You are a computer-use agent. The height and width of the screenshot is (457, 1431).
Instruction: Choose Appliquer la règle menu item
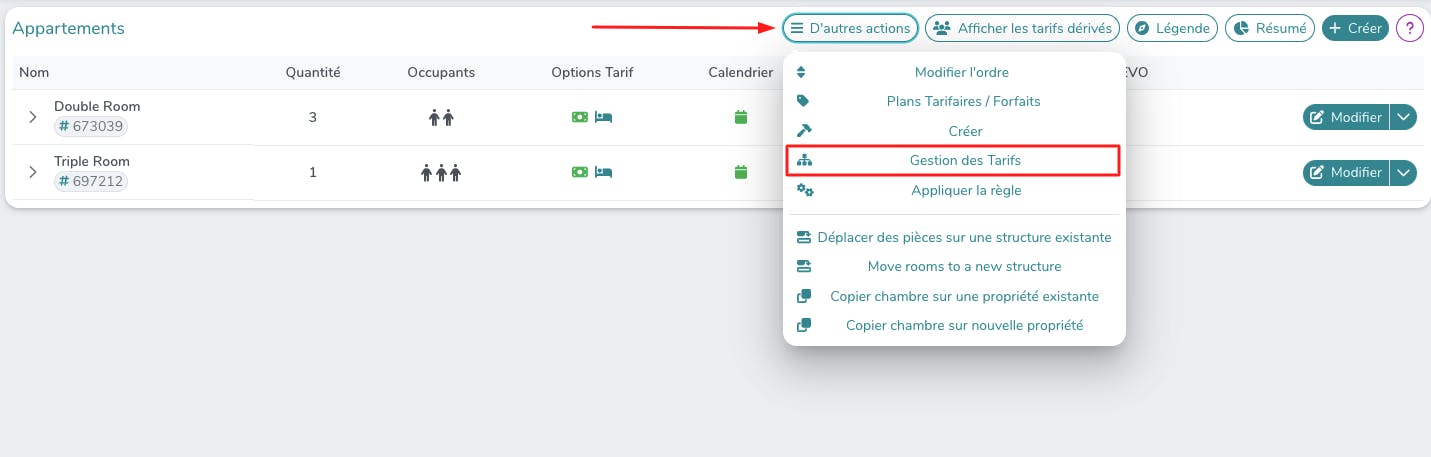tap(966, 190)
